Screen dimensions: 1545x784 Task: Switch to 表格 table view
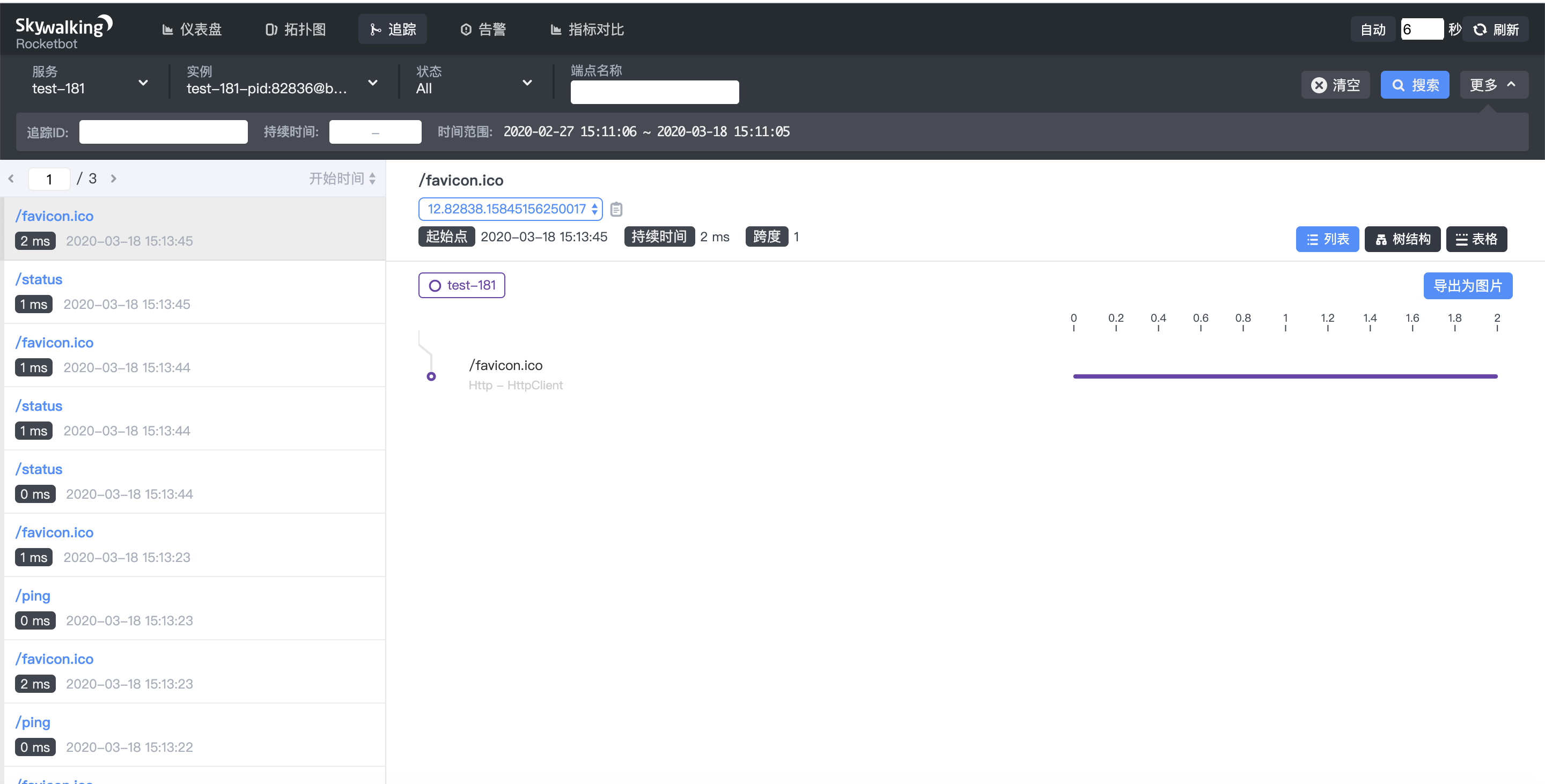click(1477, 239)
